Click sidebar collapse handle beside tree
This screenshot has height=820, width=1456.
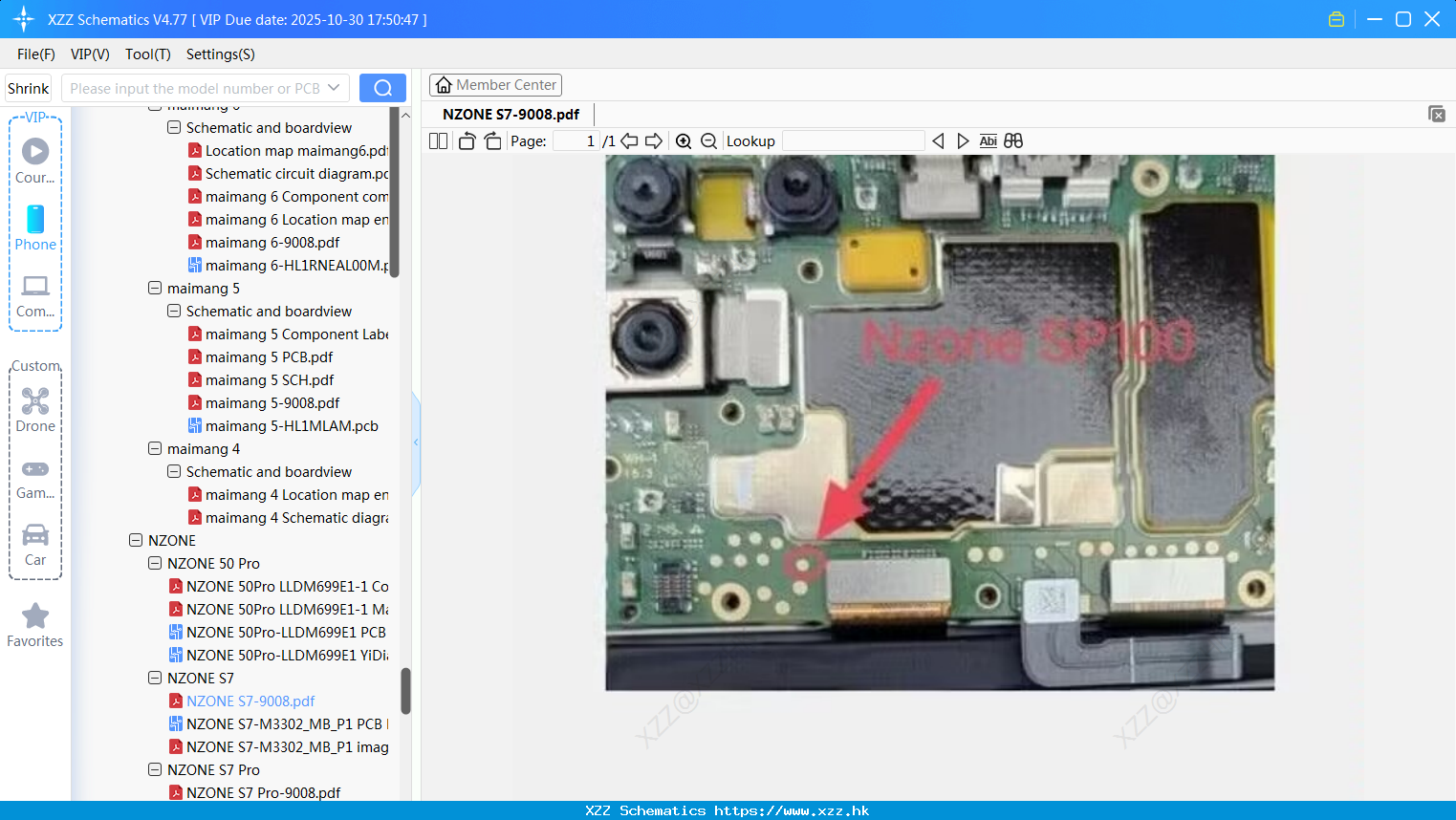[416, 442]
